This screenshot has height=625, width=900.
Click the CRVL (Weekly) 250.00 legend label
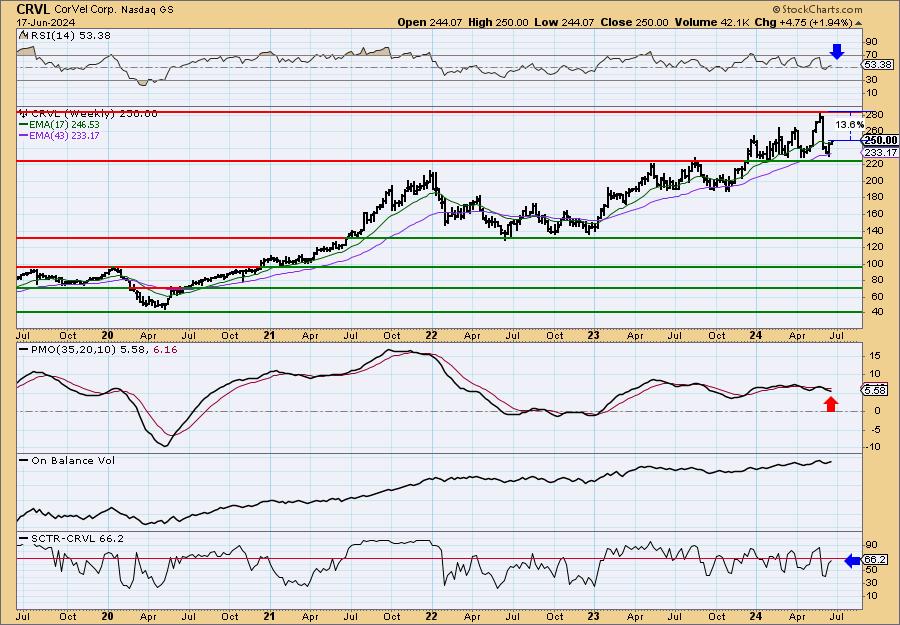pos(94,114)
